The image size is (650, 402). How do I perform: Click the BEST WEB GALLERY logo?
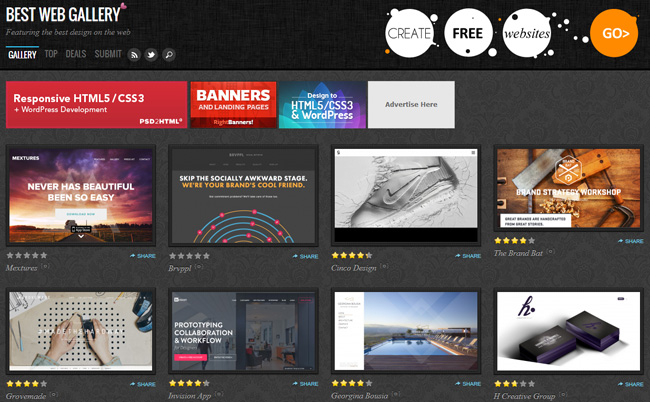click(x=65, y=14)
